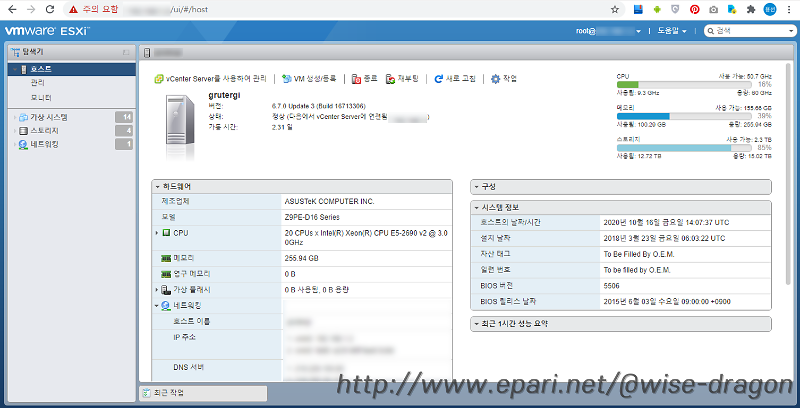
Task: Click the Z9PE-D16 Series model value
Action: click(x=312, y=217)
